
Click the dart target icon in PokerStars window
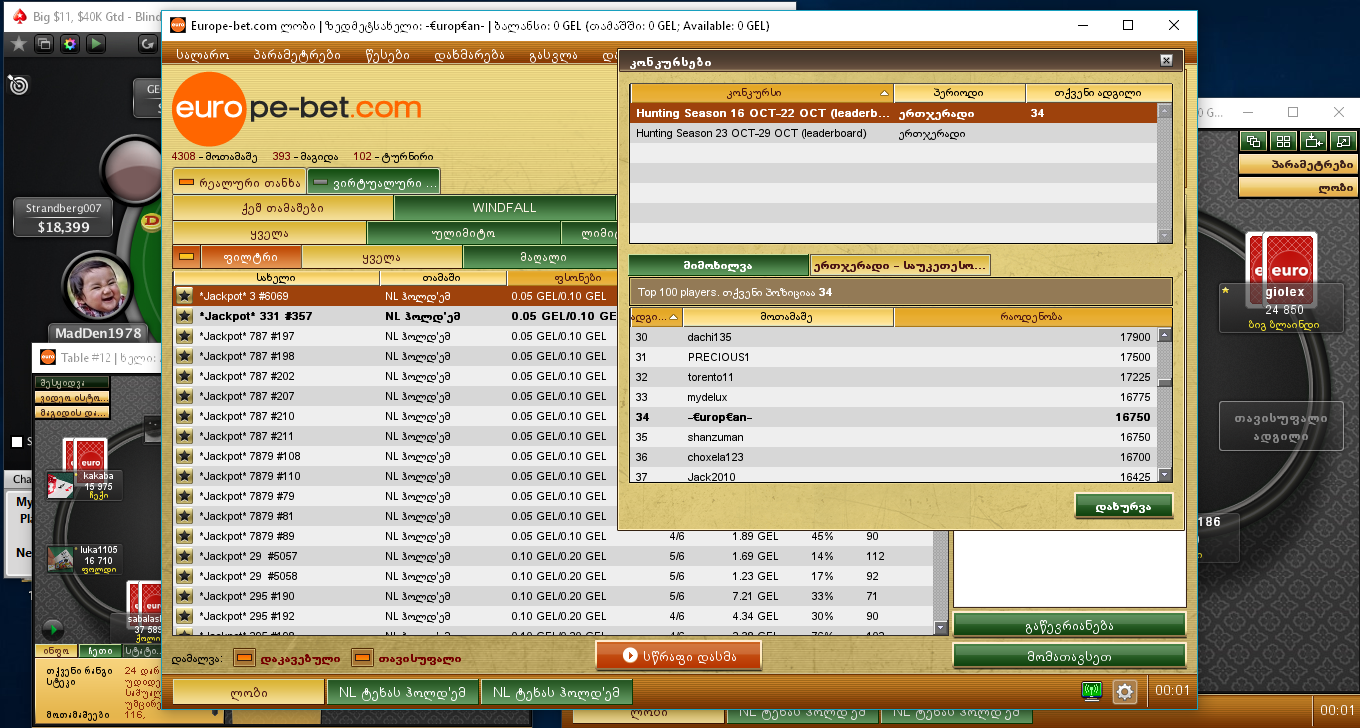point(18,86)
